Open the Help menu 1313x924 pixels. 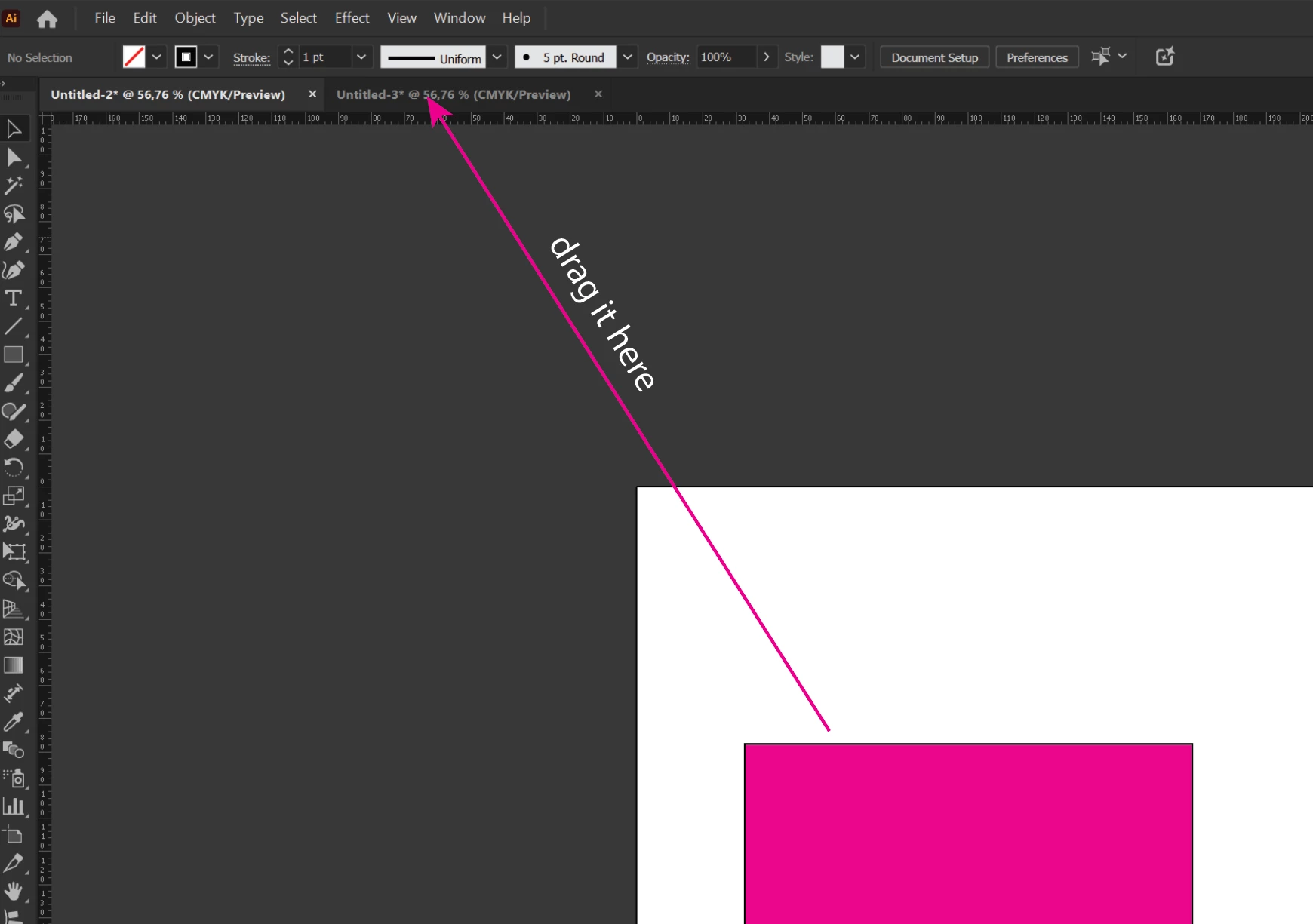(x=516, y=17)
